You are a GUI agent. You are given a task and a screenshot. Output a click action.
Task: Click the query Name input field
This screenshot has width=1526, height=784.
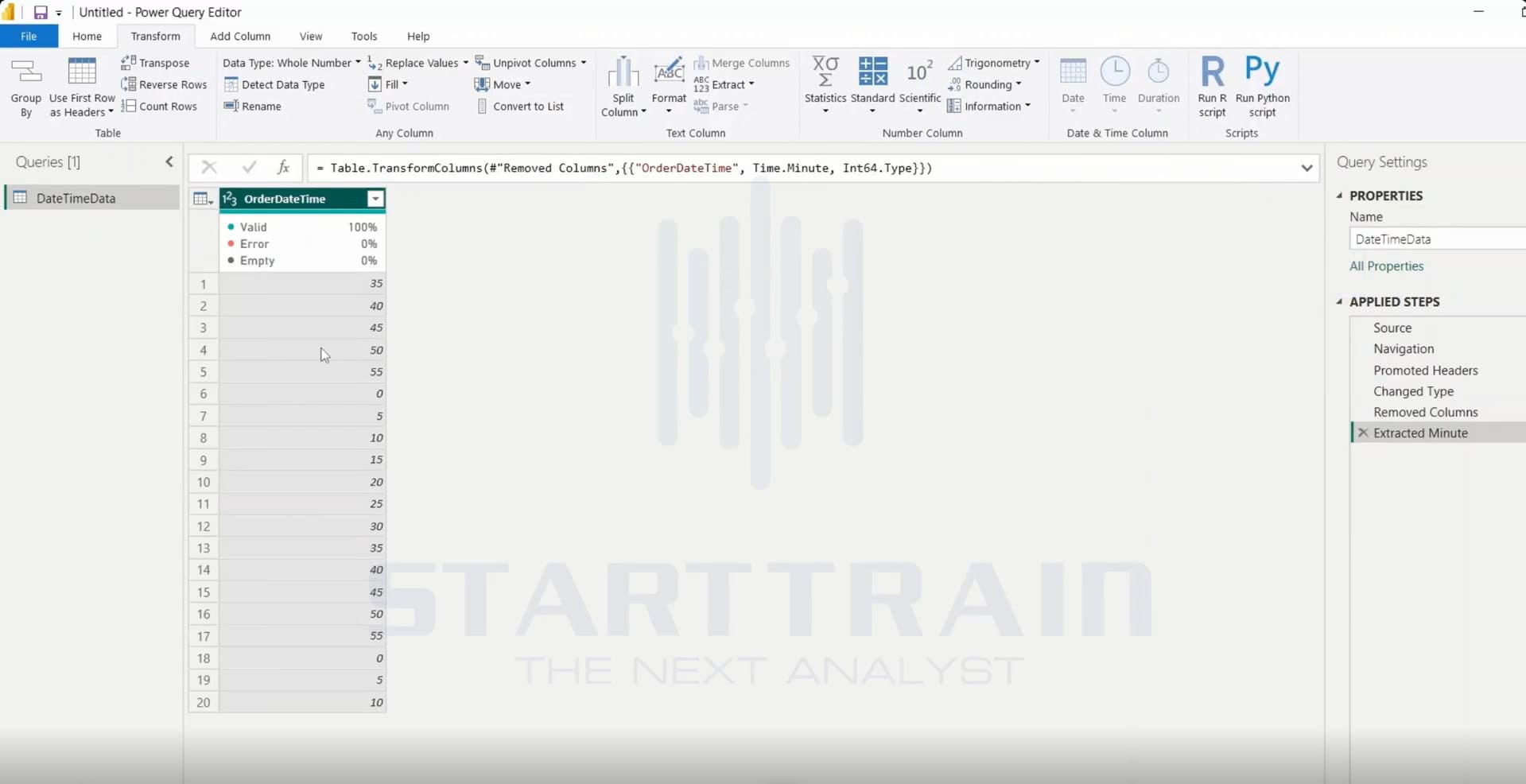pos(1438,239)
